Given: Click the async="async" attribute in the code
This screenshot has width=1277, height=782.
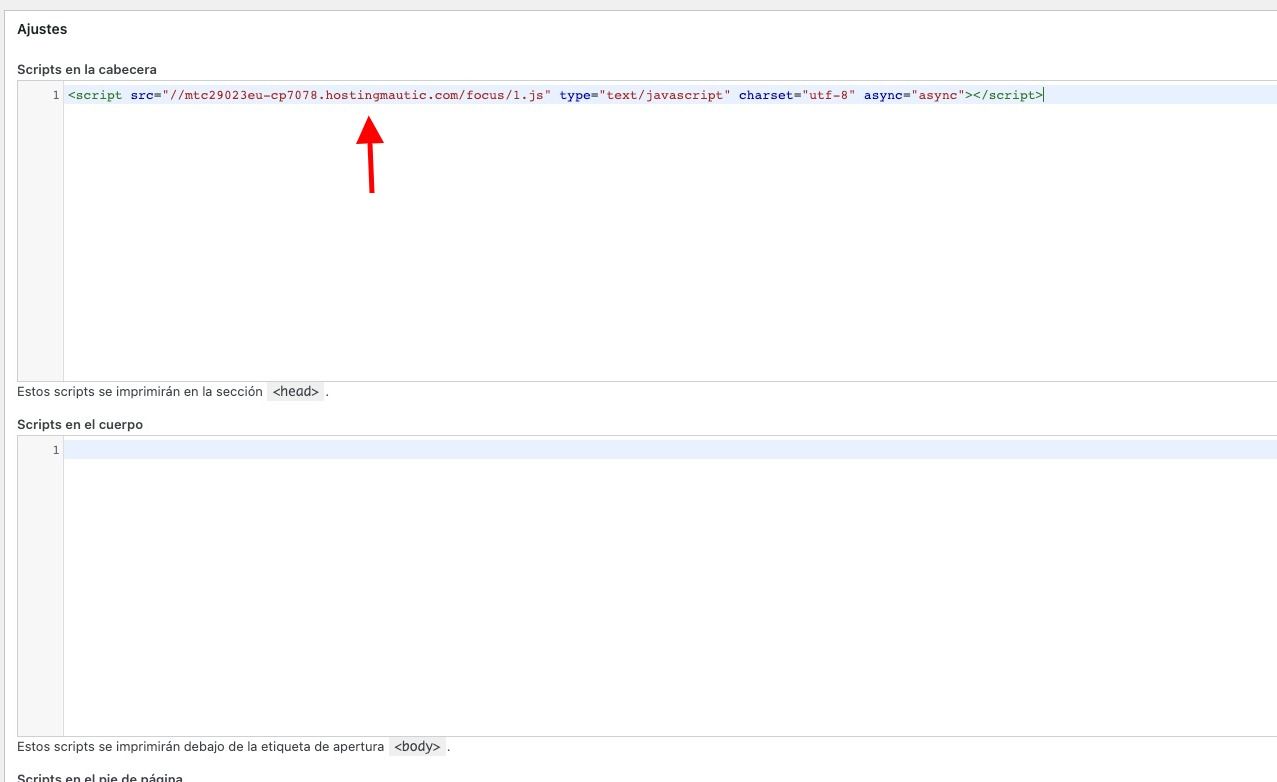Looking at the screenshot, I should [x=914, y=95].
